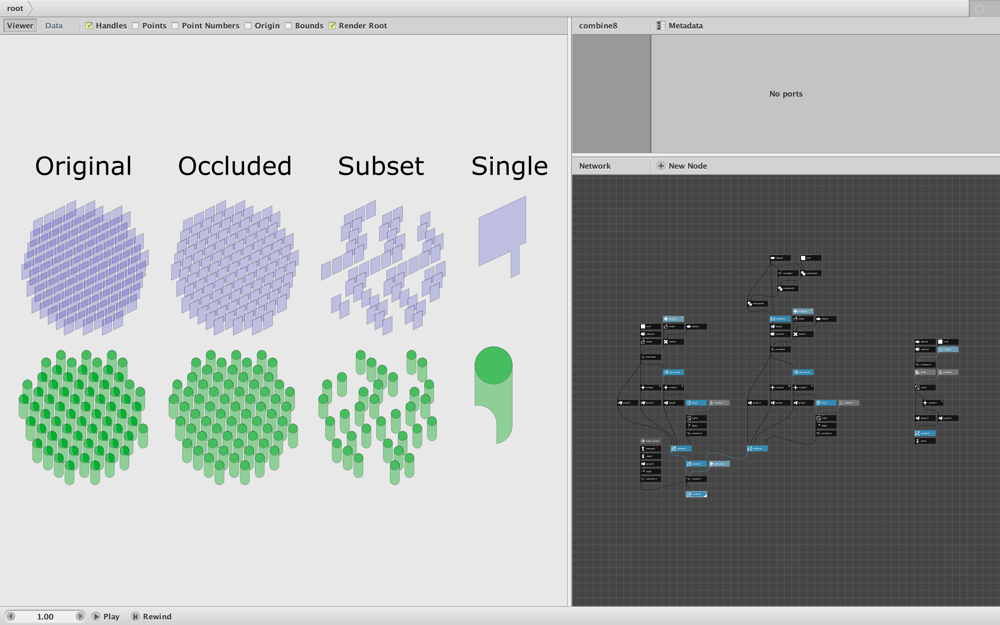Click the frame number field showing 1.00
The height and width of the screenshot is (625, 1000).
click(x=45, y=616)
